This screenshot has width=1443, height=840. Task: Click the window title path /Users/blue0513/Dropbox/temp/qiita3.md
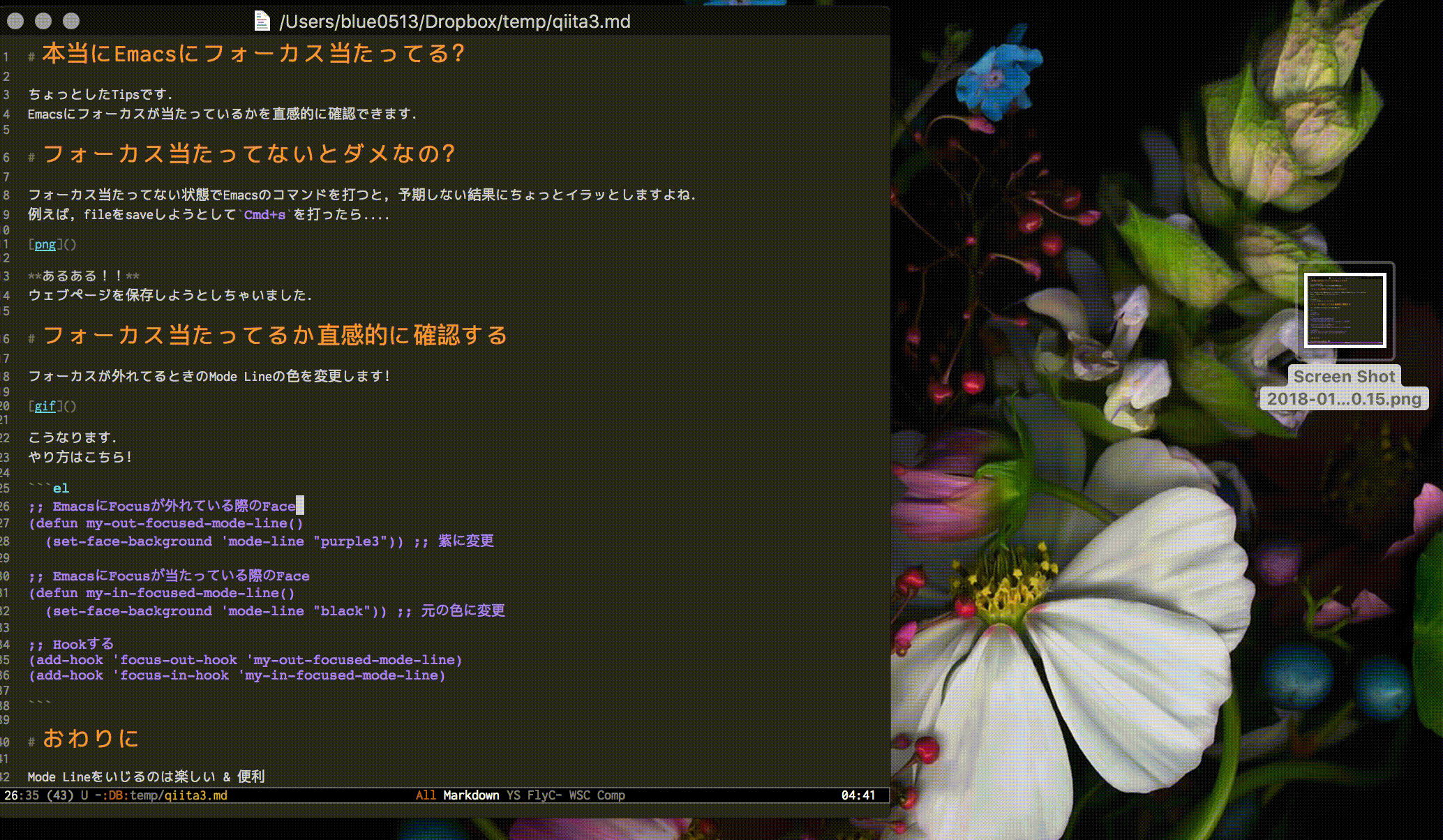[454, 22]
